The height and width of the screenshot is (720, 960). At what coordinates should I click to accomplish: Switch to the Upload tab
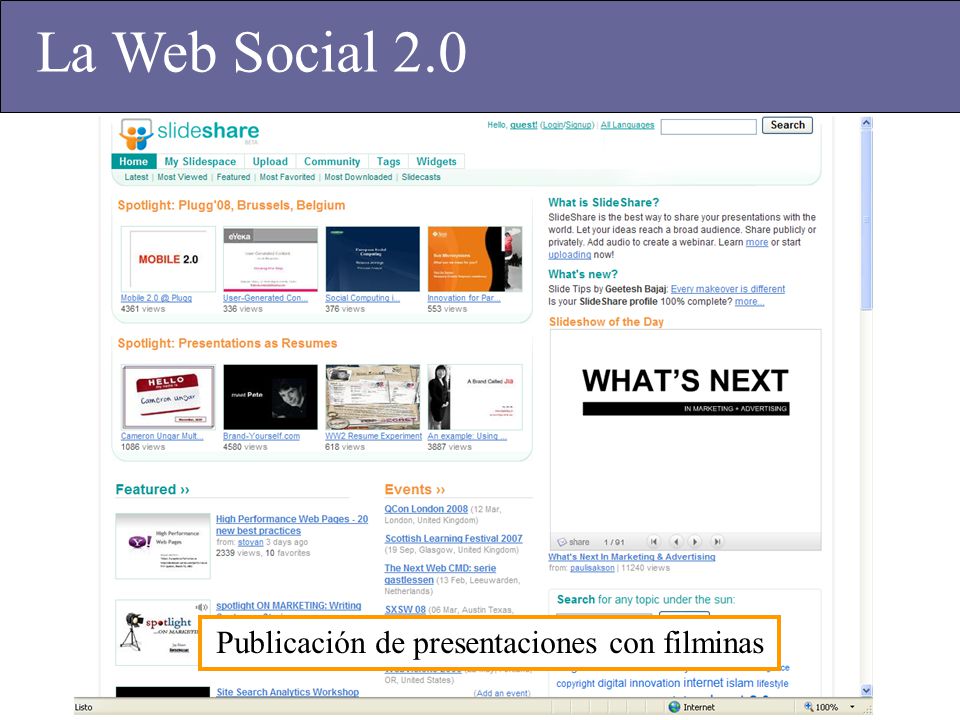pos(270,161)
